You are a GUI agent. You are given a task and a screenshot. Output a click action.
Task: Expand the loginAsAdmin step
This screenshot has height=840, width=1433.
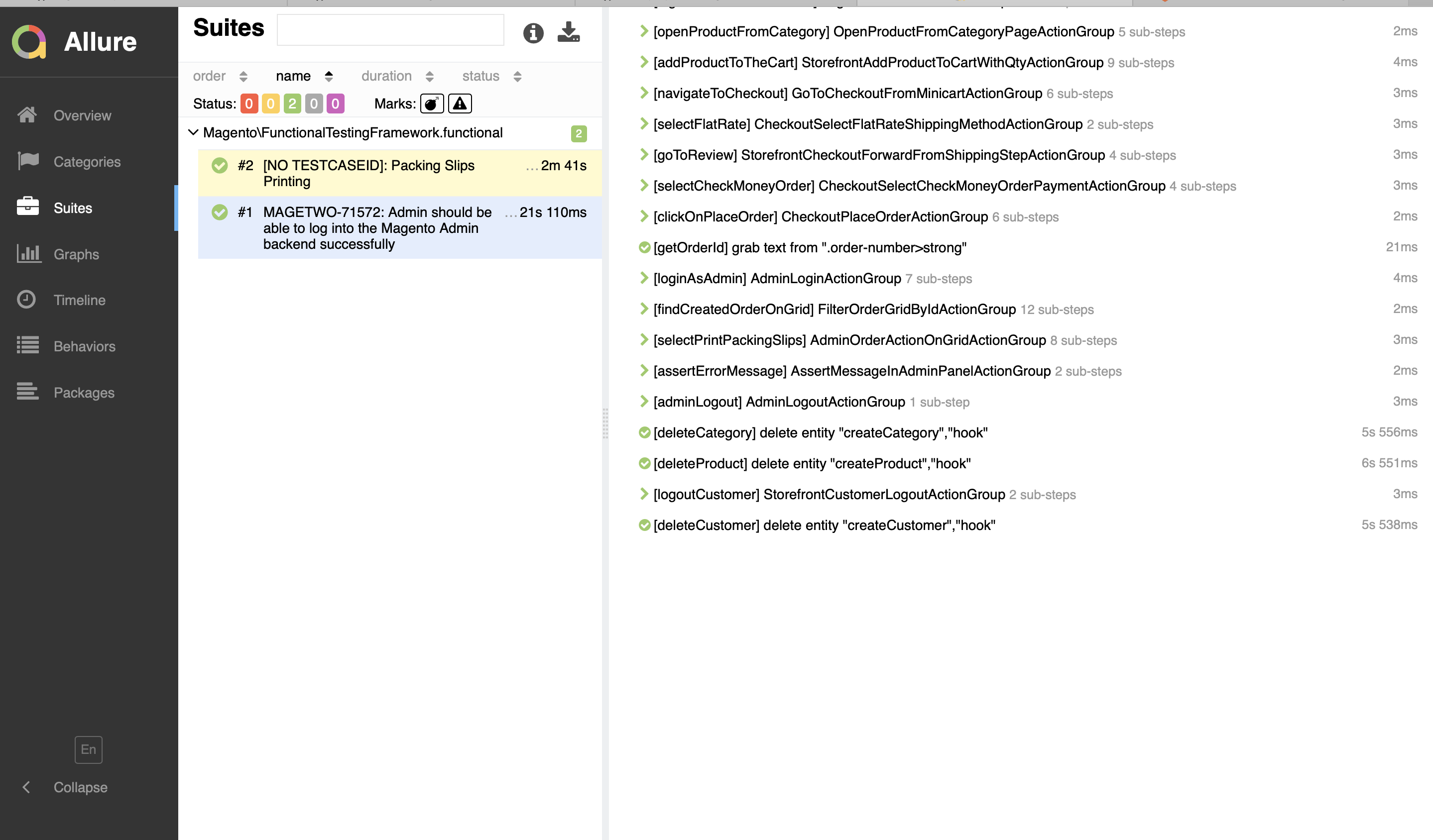tap(644, 278)
